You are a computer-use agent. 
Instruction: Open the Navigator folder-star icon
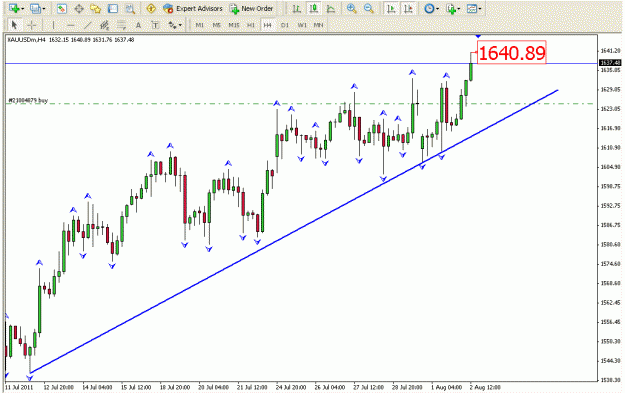coord(96,8)
